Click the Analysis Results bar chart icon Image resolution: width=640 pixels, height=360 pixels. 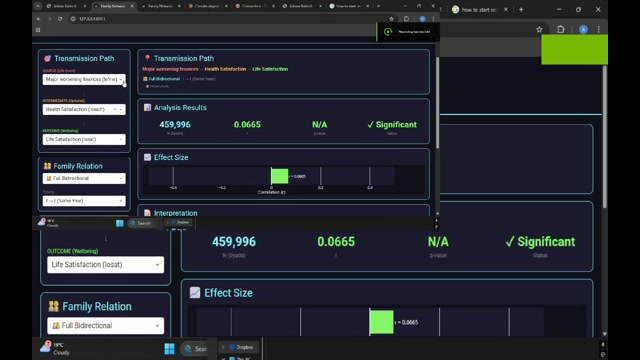147,107
